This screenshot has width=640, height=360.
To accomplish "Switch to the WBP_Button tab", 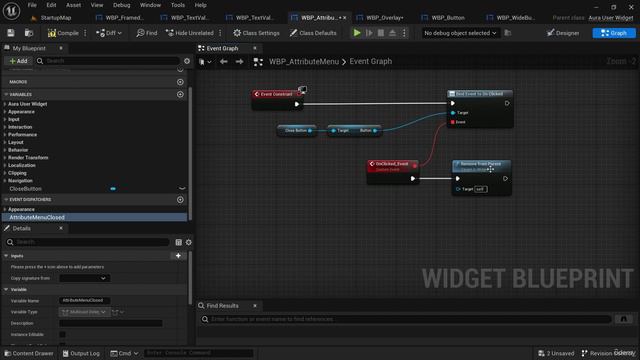I will [x=448, y=18].
